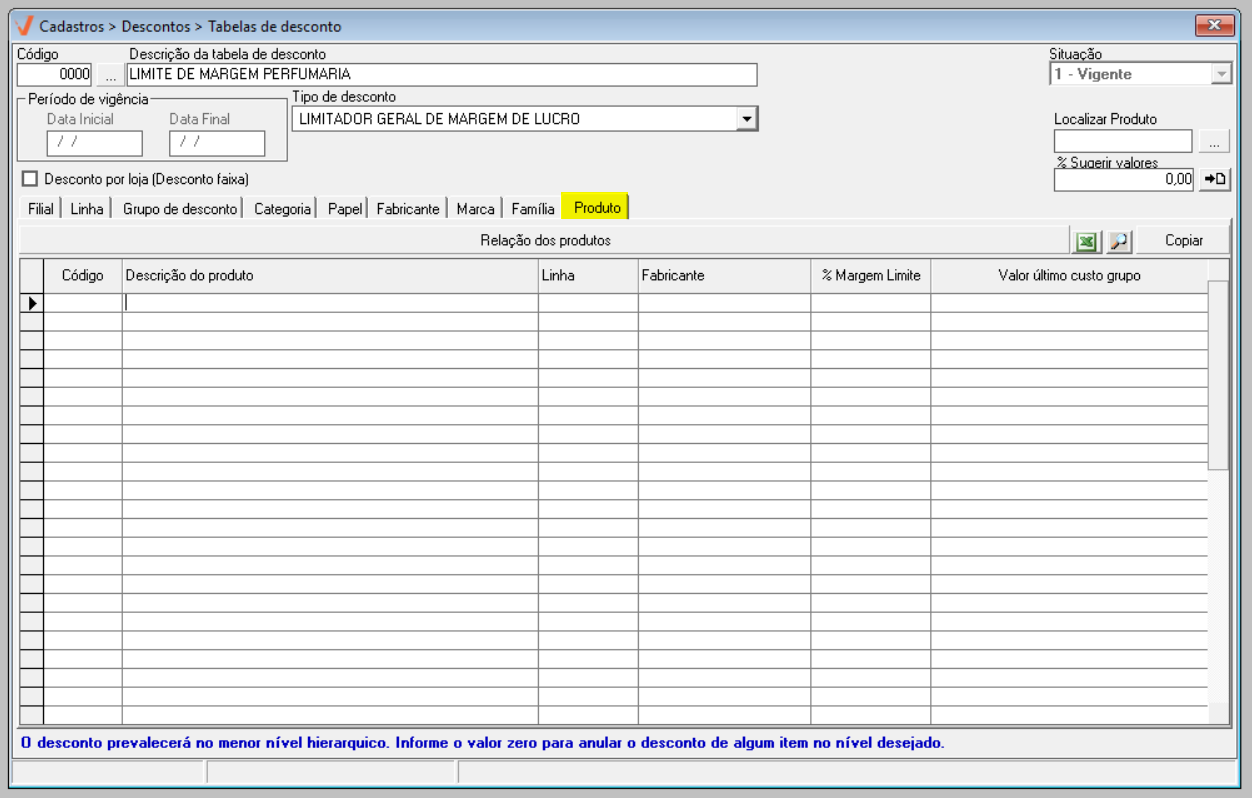Click the magnifier search icon
Image resolution: width=1252 pixels, height=798 pixels.
point(1118,241)
